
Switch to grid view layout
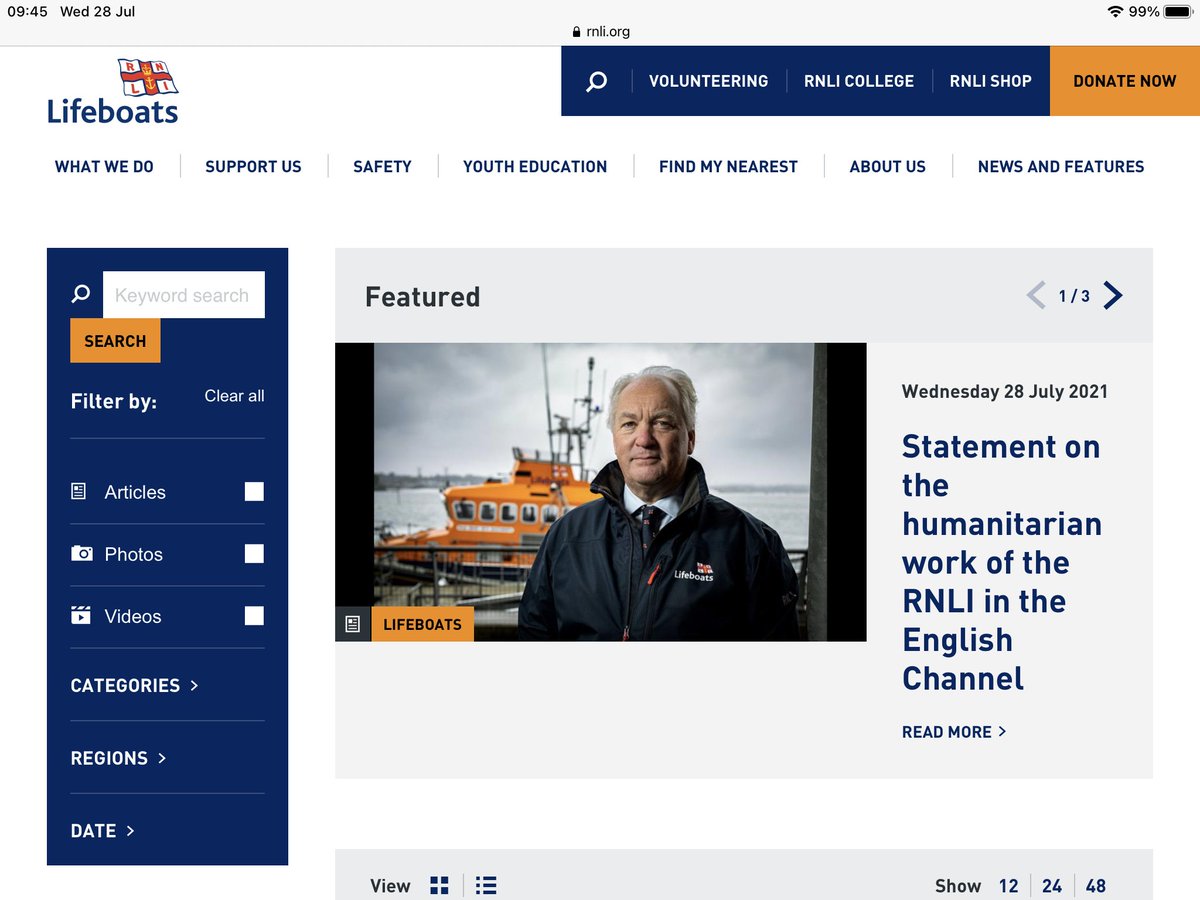439,885
